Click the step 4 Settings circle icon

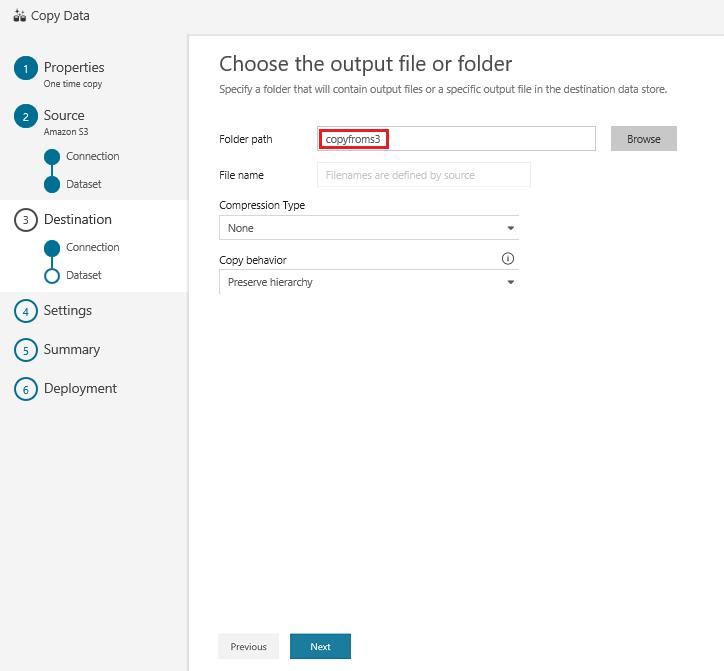click(x=26, y=311)
